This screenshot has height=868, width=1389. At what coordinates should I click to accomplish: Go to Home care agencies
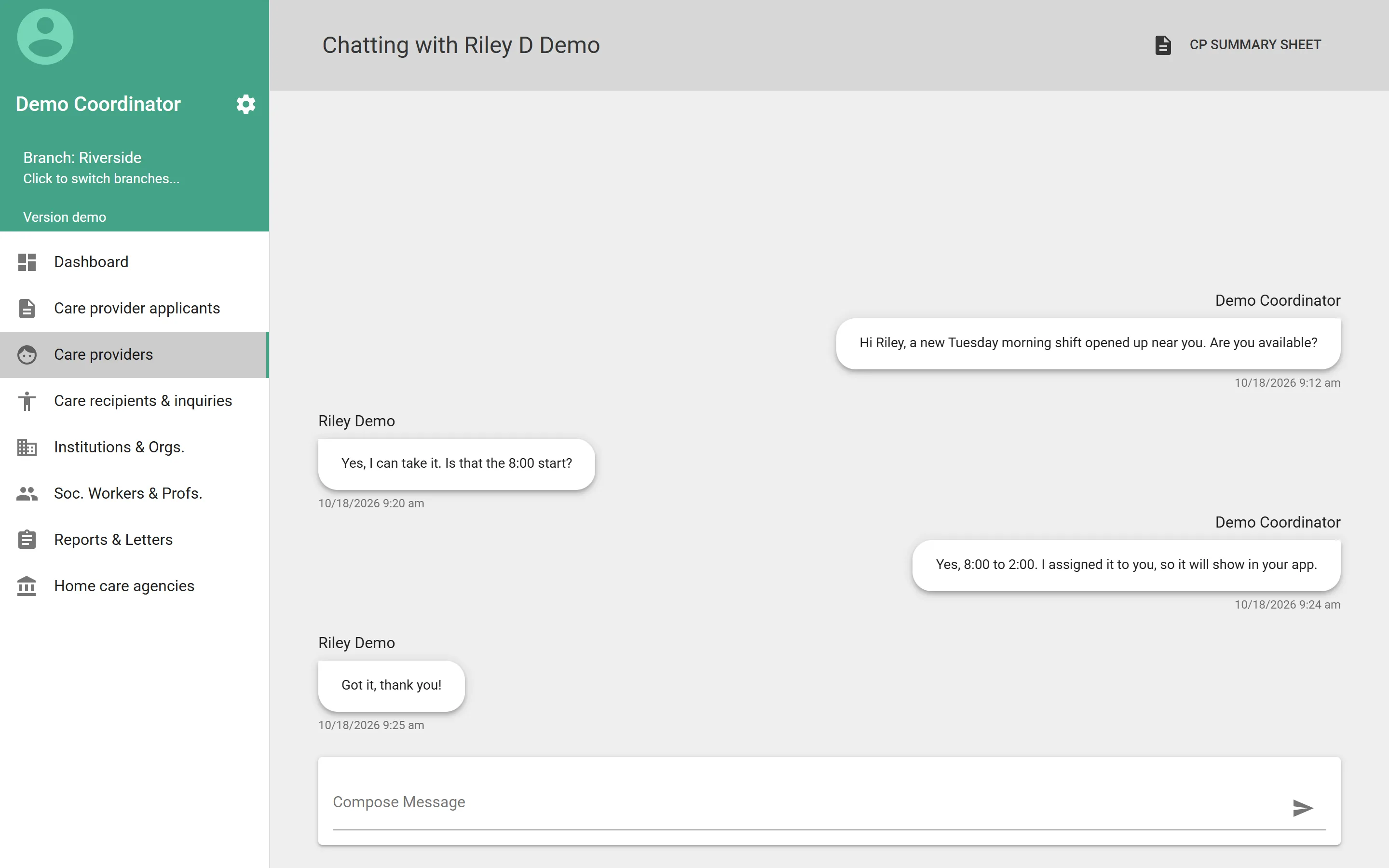134,586
